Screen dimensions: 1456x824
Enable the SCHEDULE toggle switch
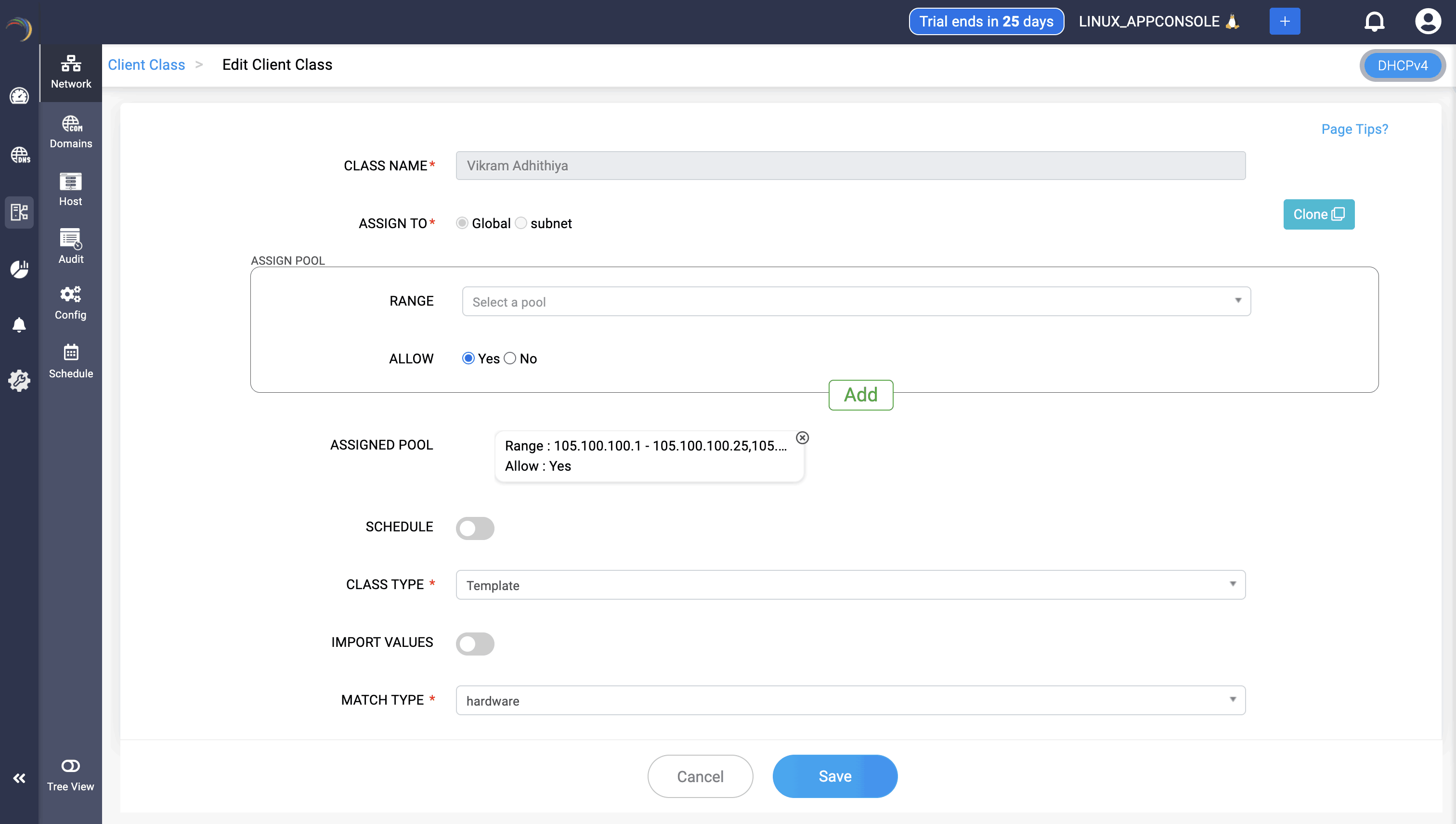click(475, 528)
